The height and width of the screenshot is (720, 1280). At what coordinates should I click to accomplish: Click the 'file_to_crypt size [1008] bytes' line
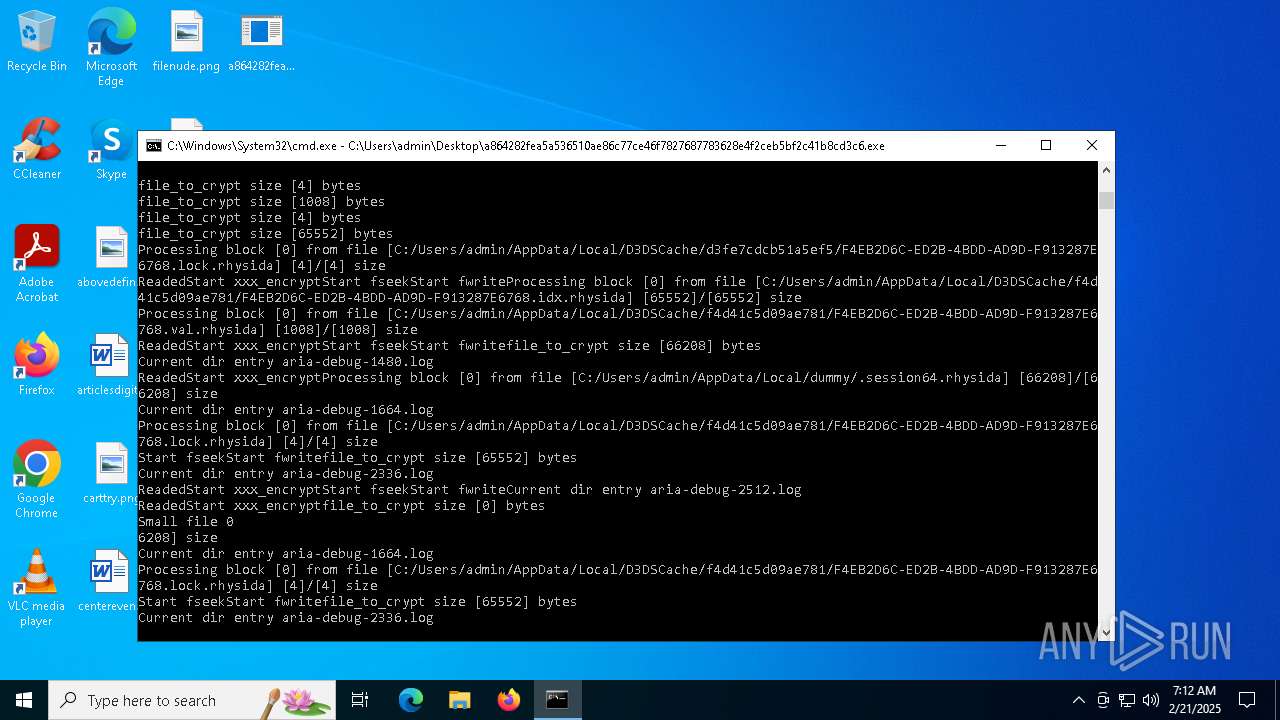(261, 202)
